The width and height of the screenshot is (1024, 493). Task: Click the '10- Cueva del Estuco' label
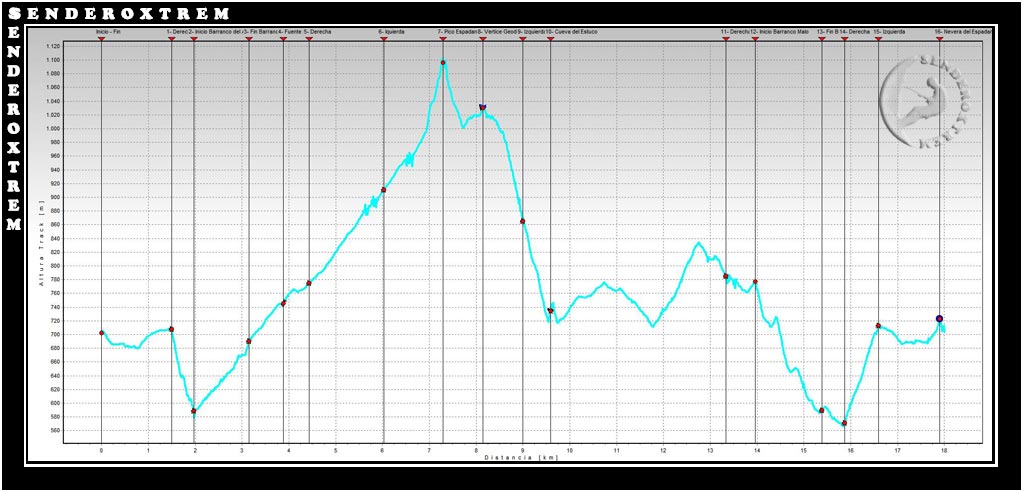[571, 31]
